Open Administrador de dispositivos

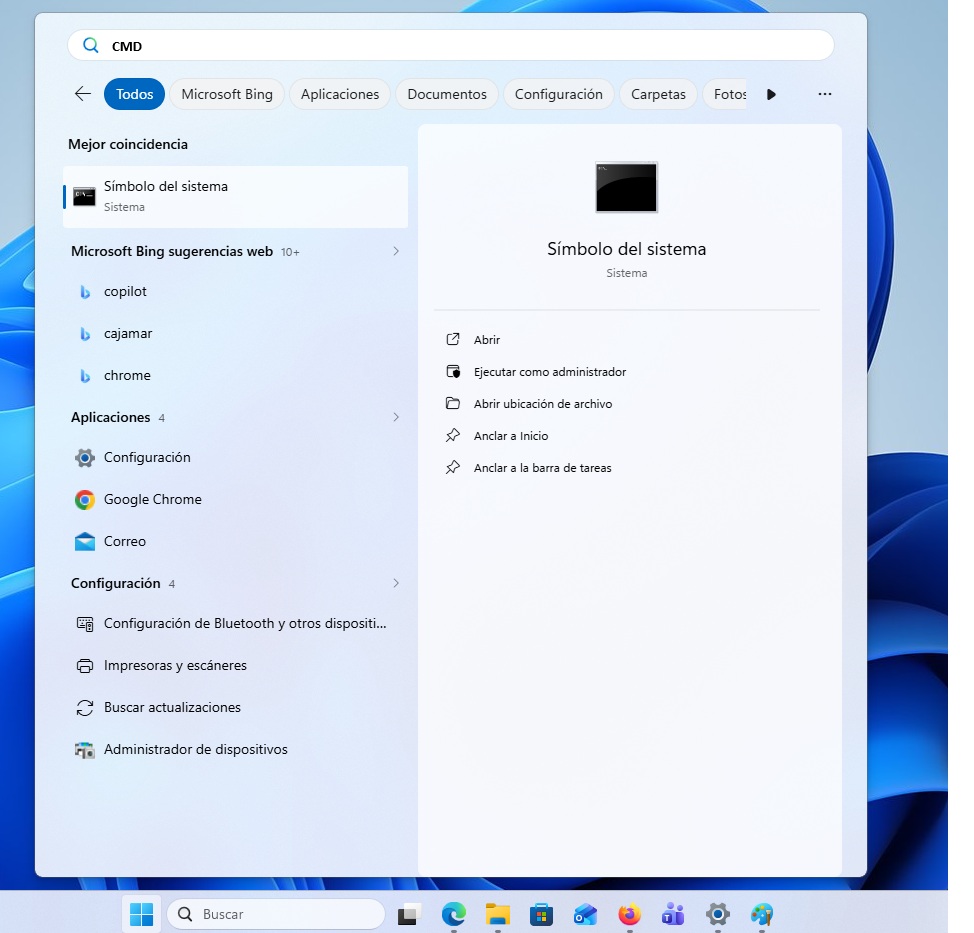[235, 750]
